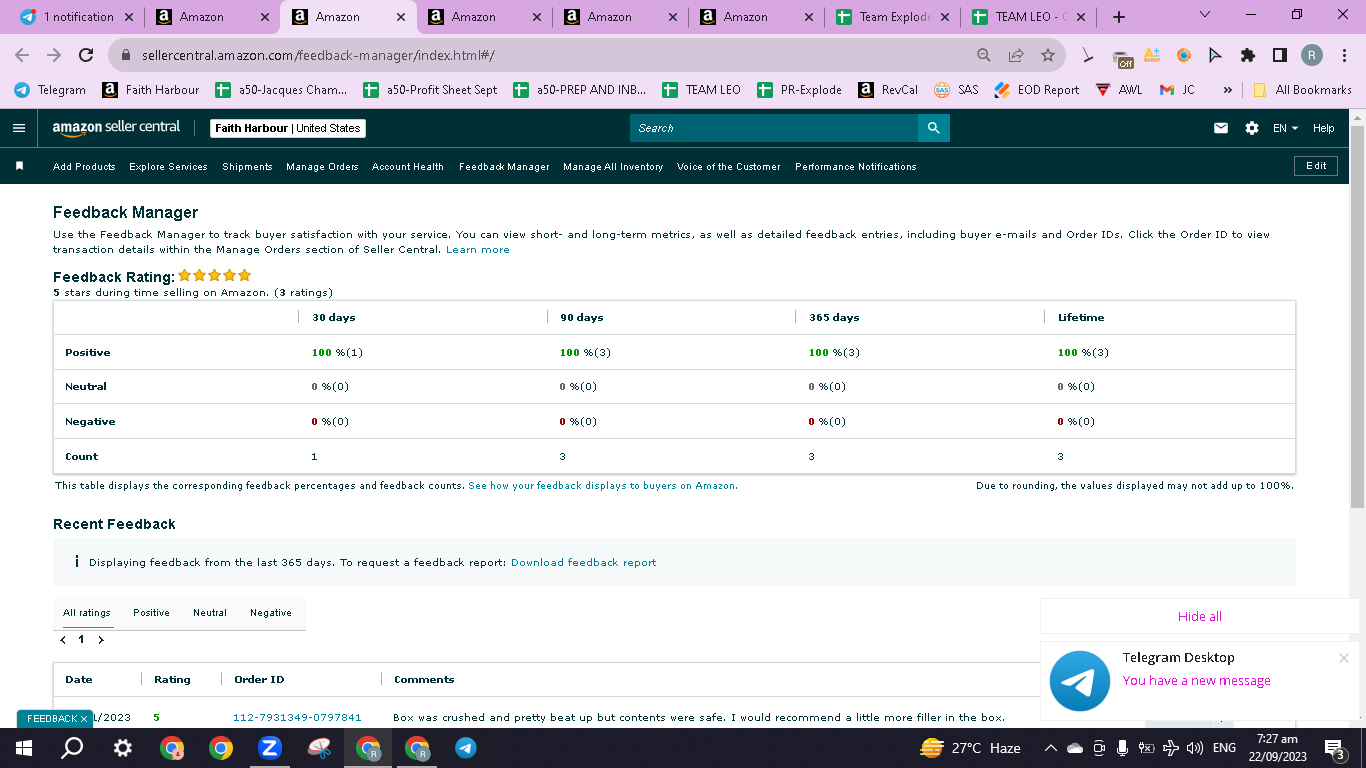Open a new browser tab
The height and width of the screenshot is (768, 1366).
click(x=1119, y=17)
